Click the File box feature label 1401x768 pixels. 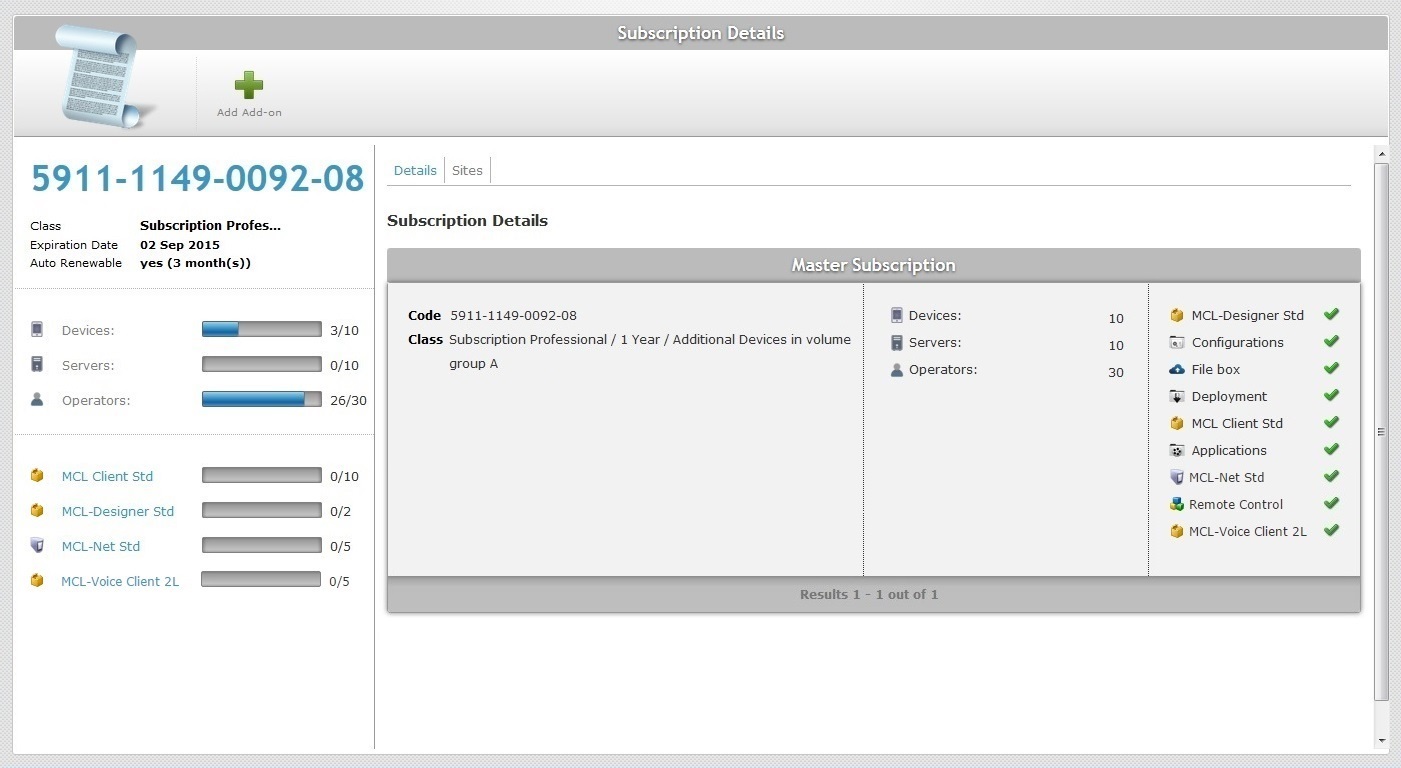click(x=1216, y=369)
